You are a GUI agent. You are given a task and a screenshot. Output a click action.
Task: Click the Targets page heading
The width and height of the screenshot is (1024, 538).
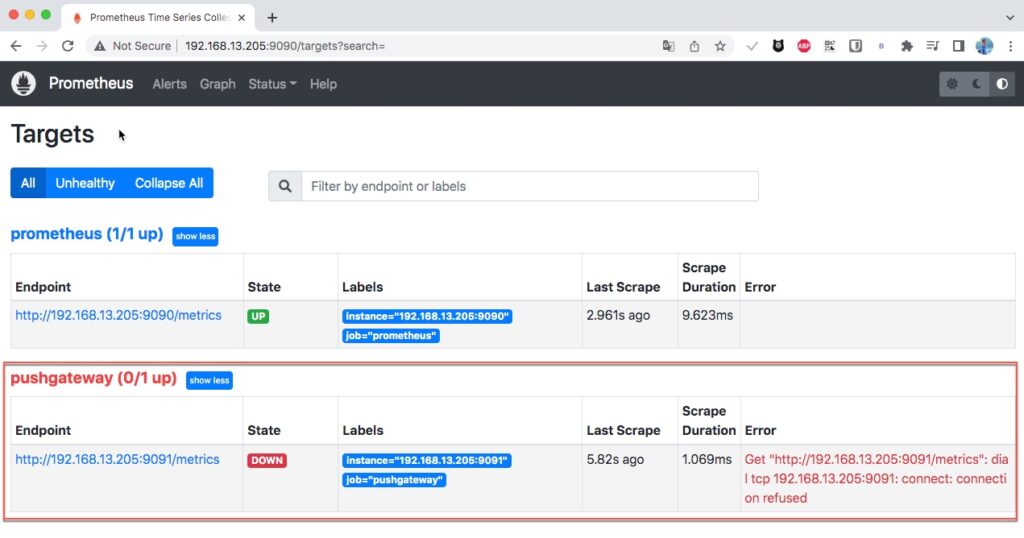click(x=52, y=134)
